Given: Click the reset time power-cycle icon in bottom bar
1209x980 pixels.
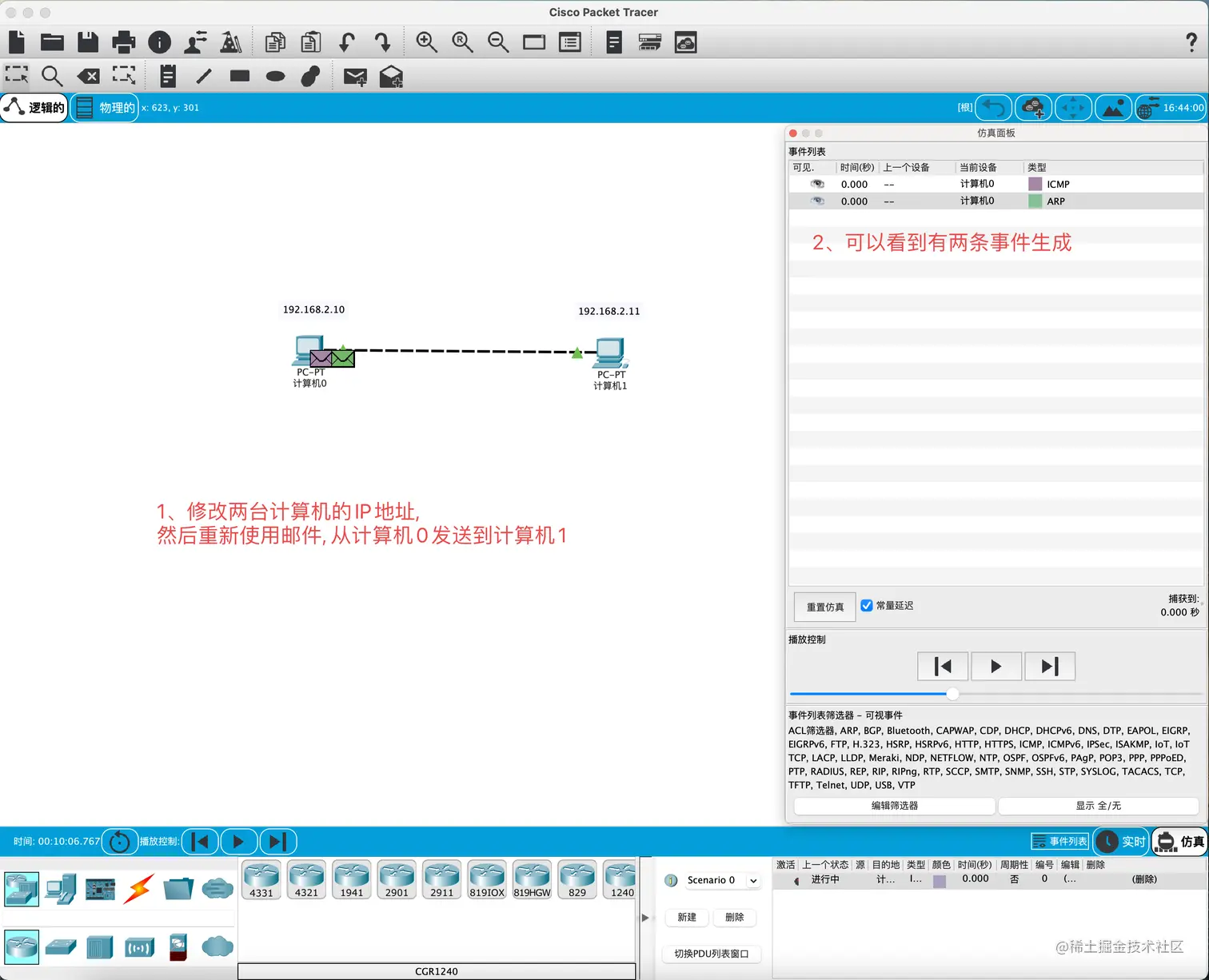Looking at the screenshot, I should pos(119,841).
